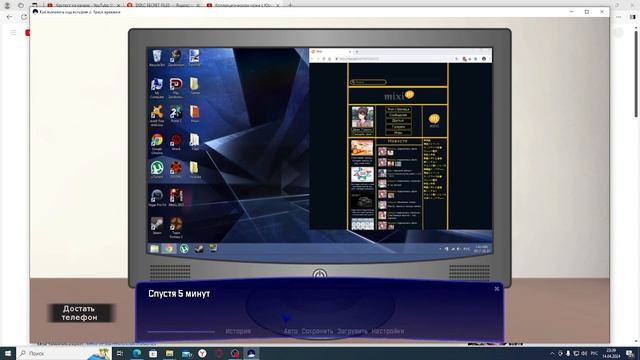Open the orange news thumbnail on mixi
640x360 pixels.
pos(362,148)
